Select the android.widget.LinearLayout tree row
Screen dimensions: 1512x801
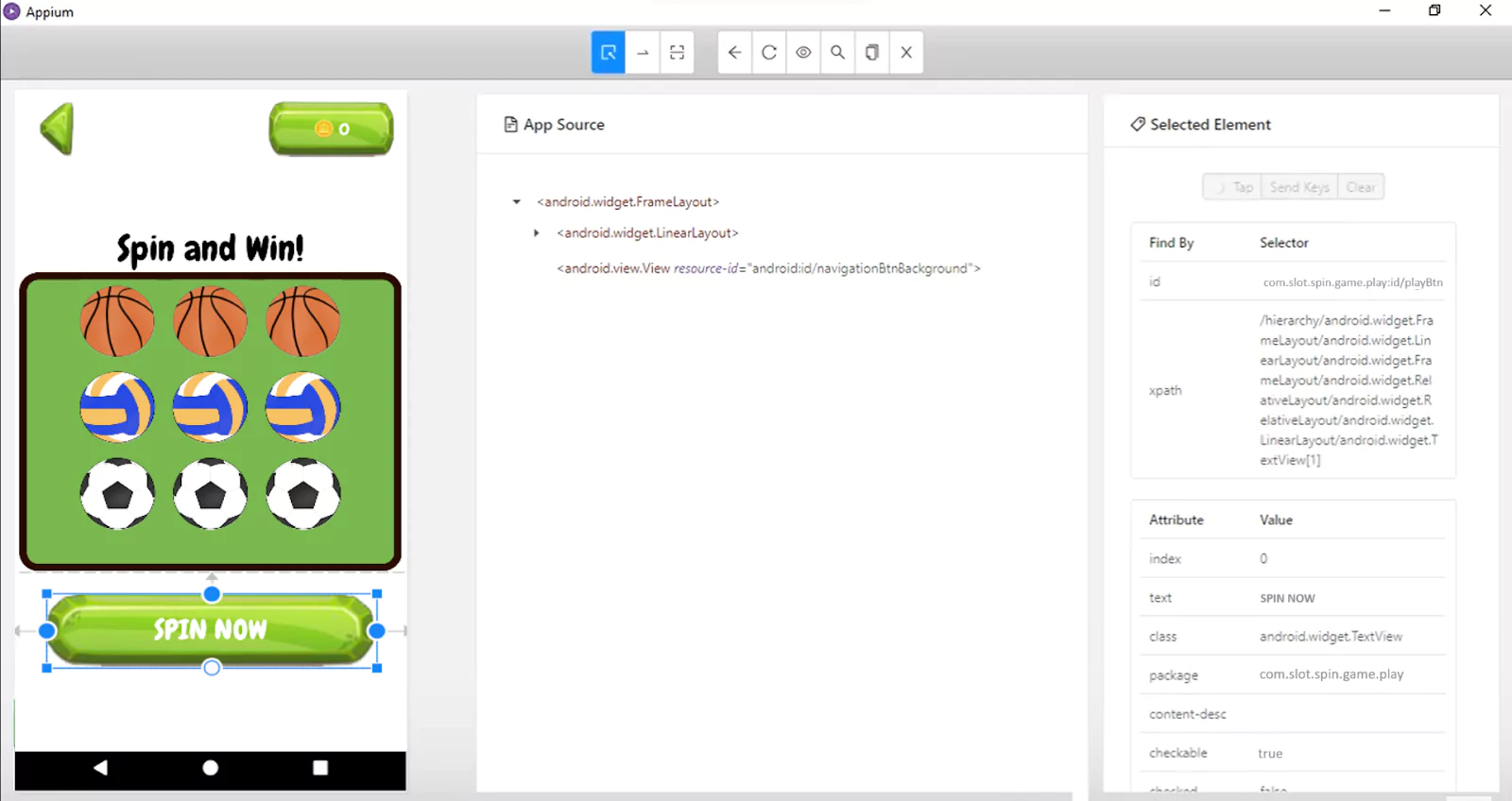[647, 233]
